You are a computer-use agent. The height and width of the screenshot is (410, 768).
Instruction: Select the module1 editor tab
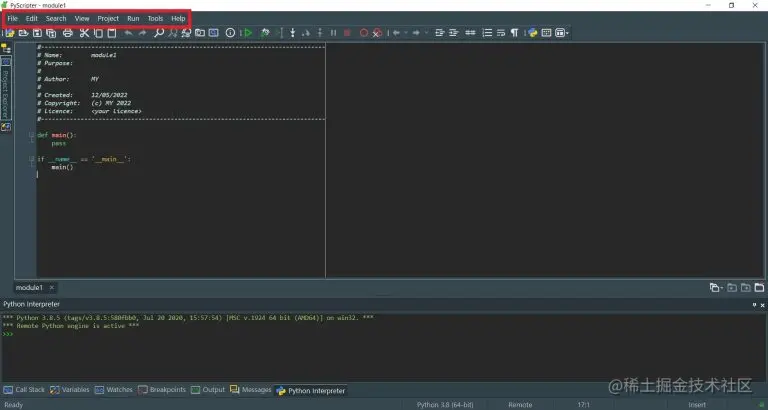tap(29, 288)
